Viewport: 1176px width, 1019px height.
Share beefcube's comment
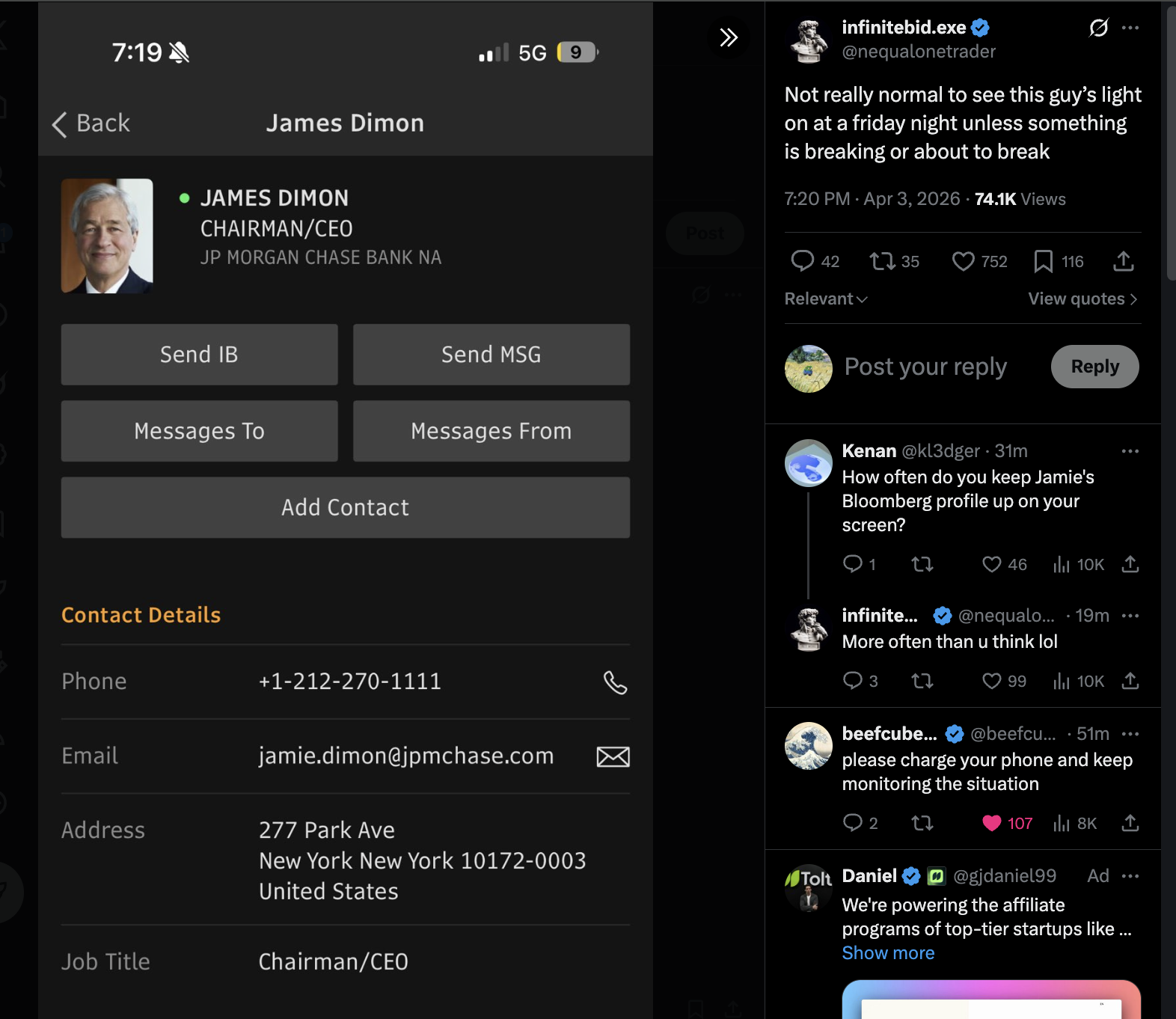coord(1130,823)
